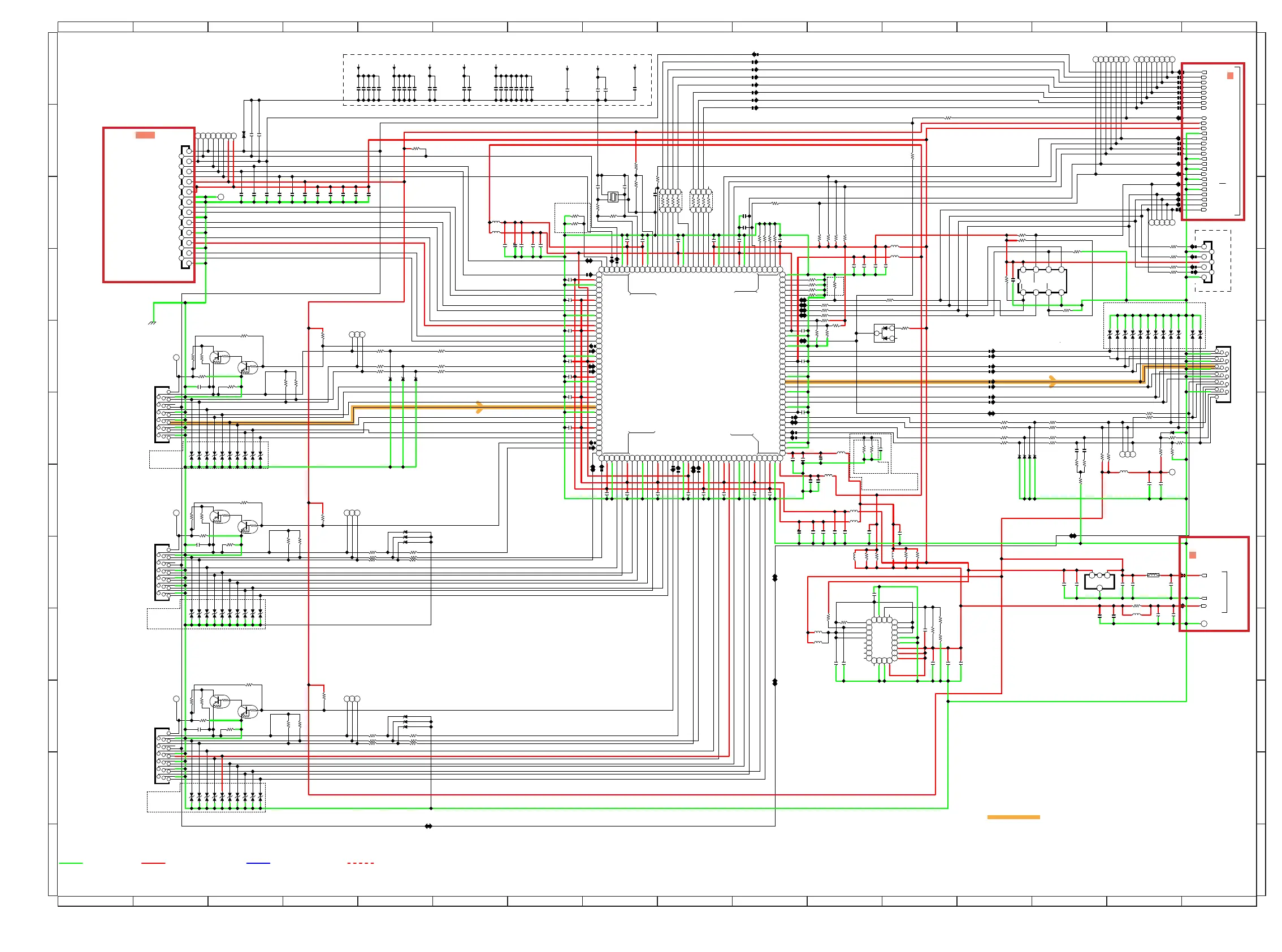
Task: Click the middle multi-pin connector on the left edge
Action: point(163,572)
